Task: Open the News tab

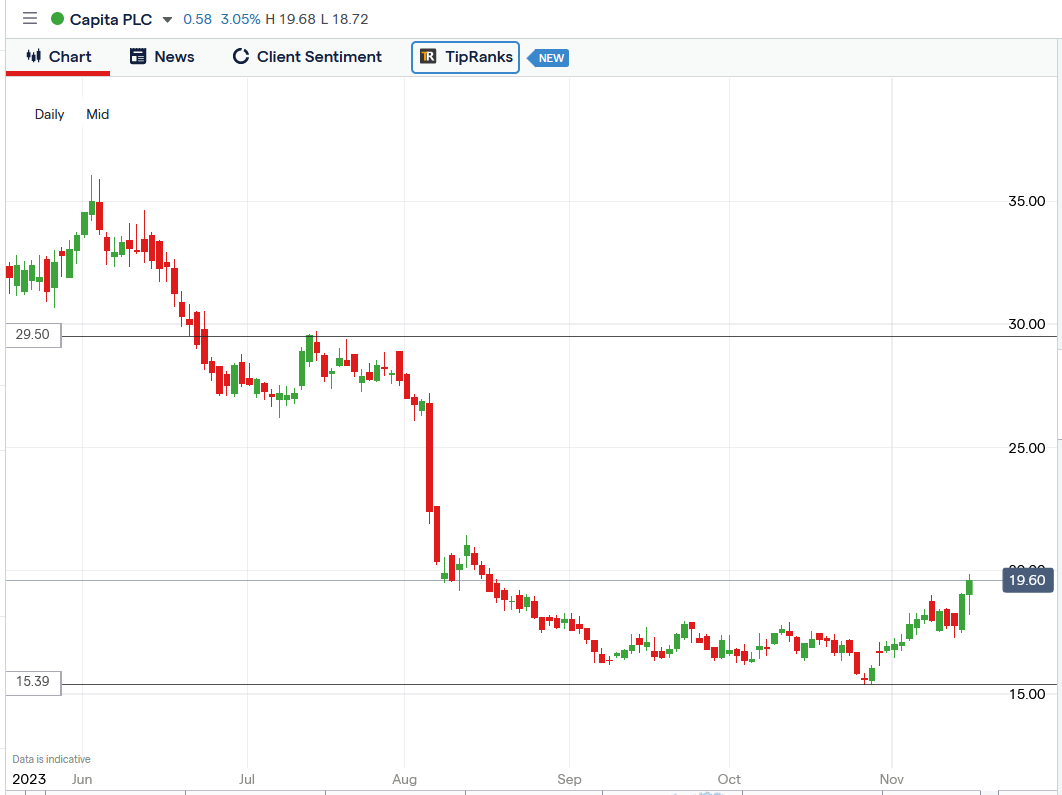Action: 162,57
